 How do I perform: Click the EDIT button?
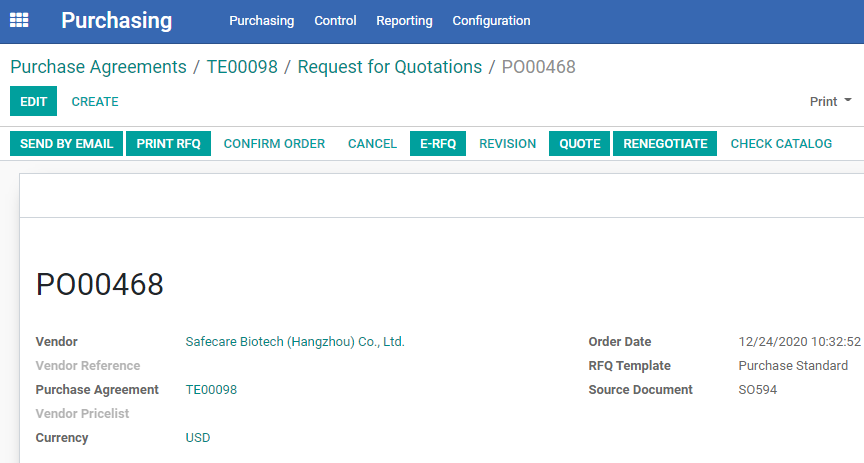pos(34,101)
